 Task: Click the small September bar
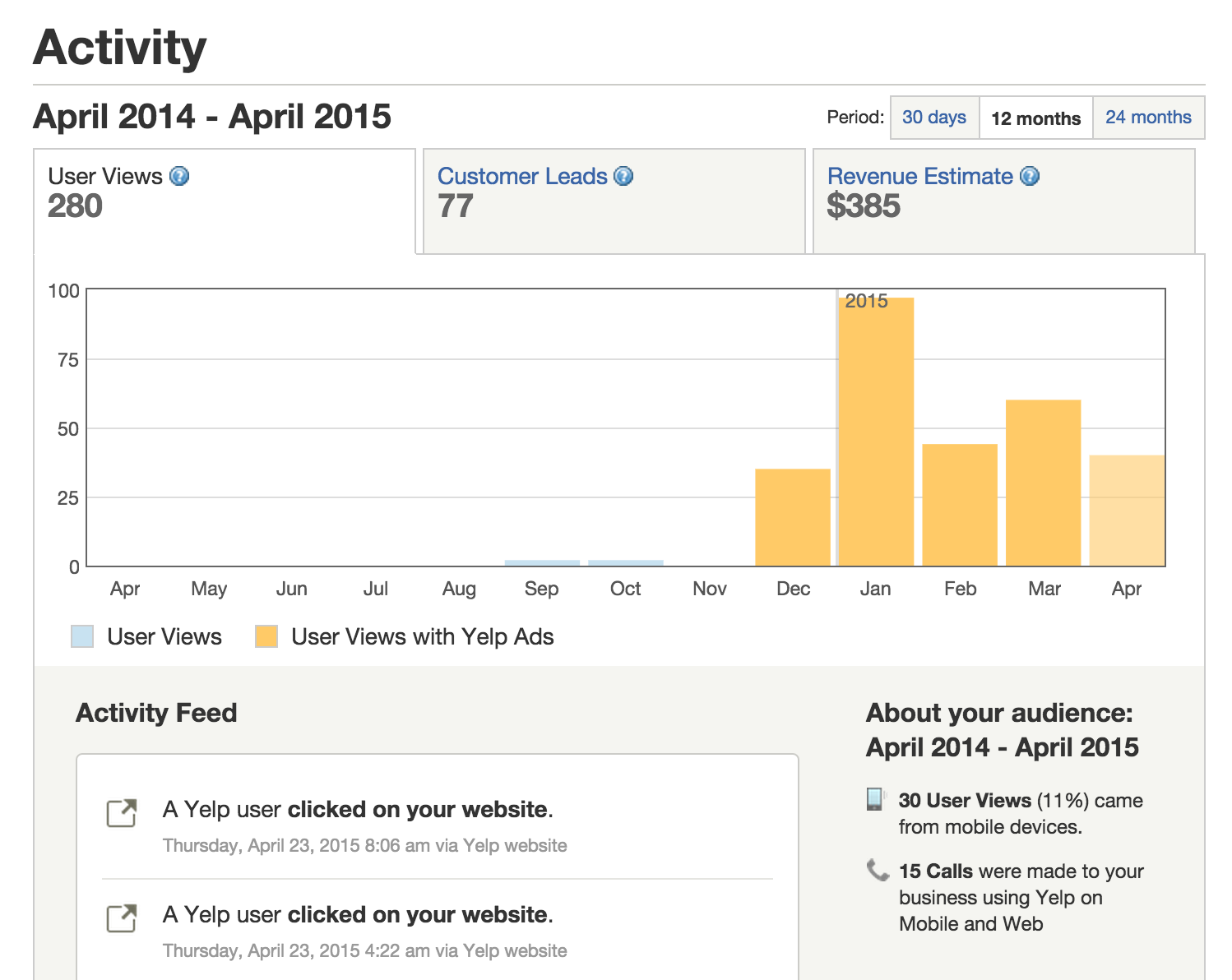[542, 563]
